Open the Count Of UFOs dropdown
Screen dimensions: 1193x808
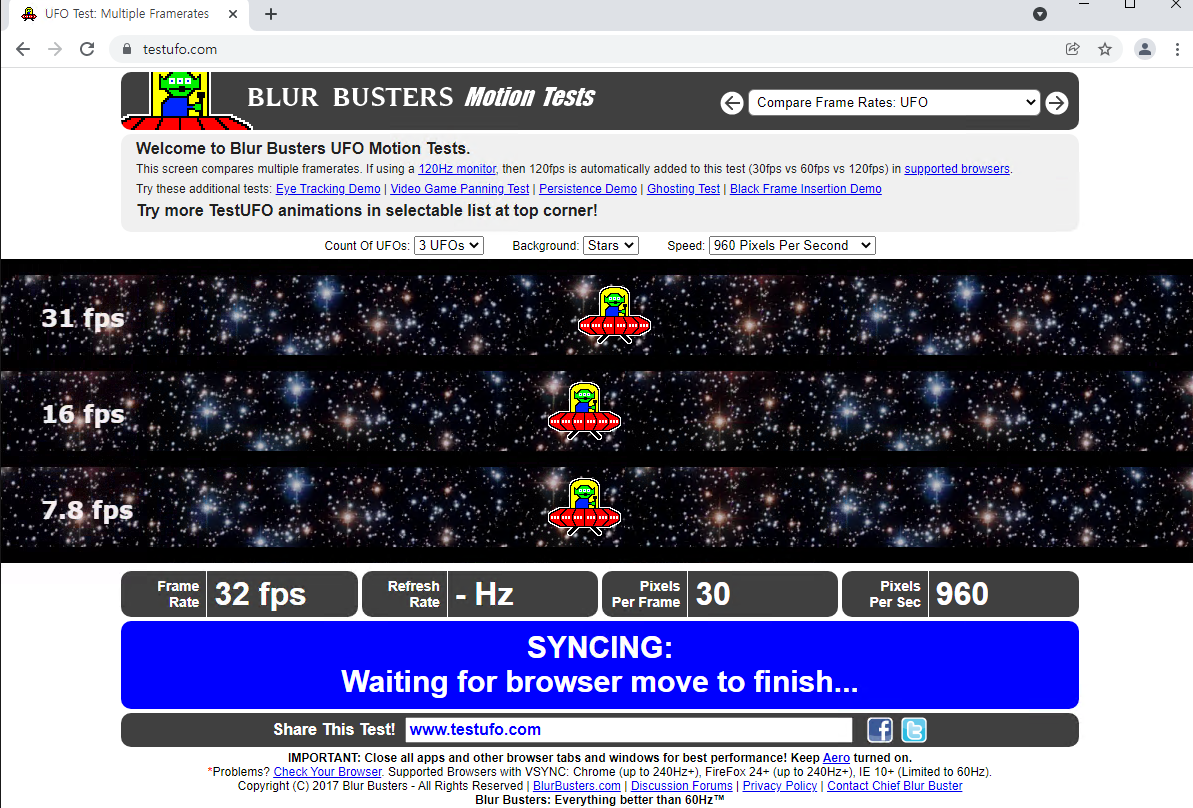tap(449, 245)
